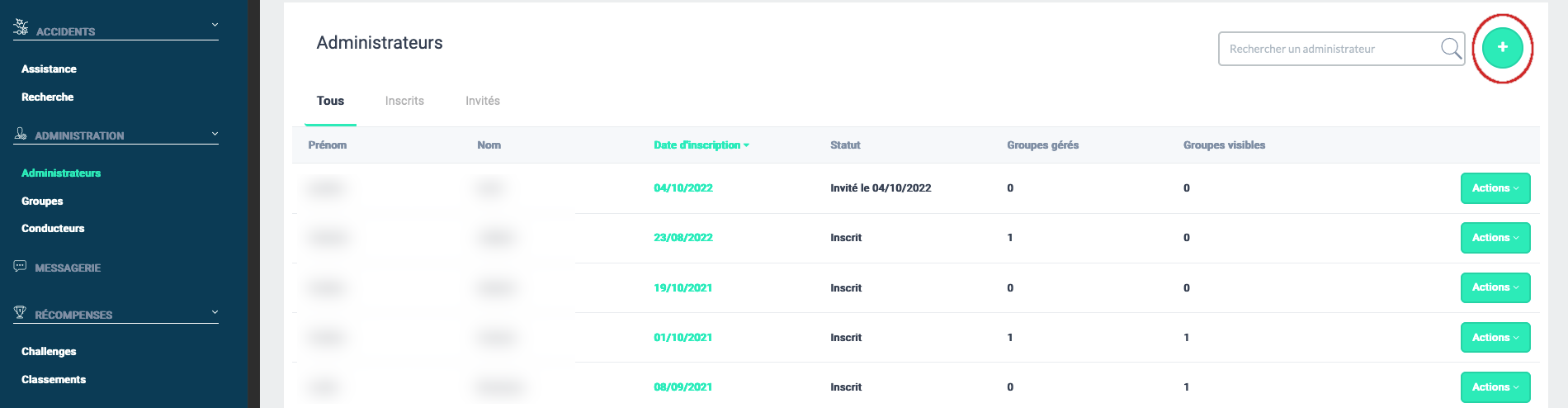This screenshot has height=408, width=1568.
Task: Click the Messagerie speech bubble icon
Action: coord(21,266)
